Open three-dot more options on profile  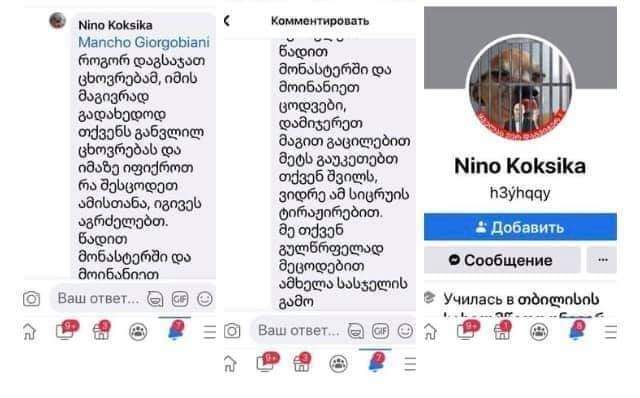click(x=602, y=260)
